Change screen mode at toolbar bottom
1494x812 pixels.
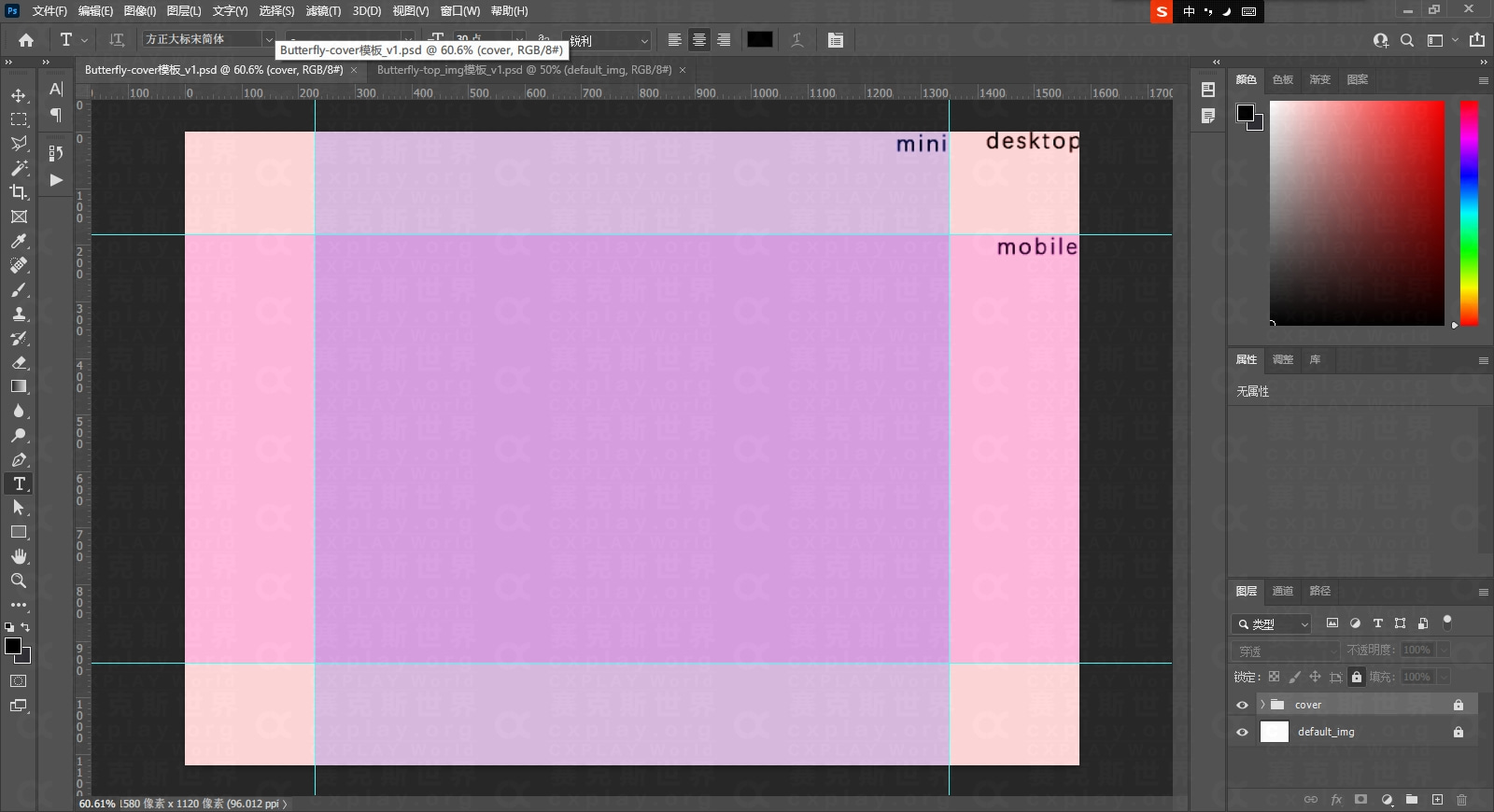tap(19, 706)
